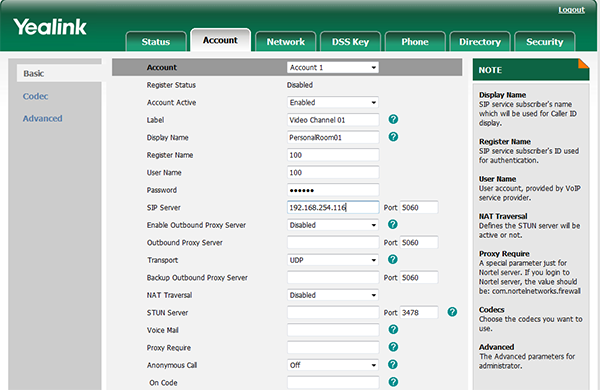Open help for Enable Outbound Proxy Server
This screenshot has width=600, height=390.
point(393,224)
